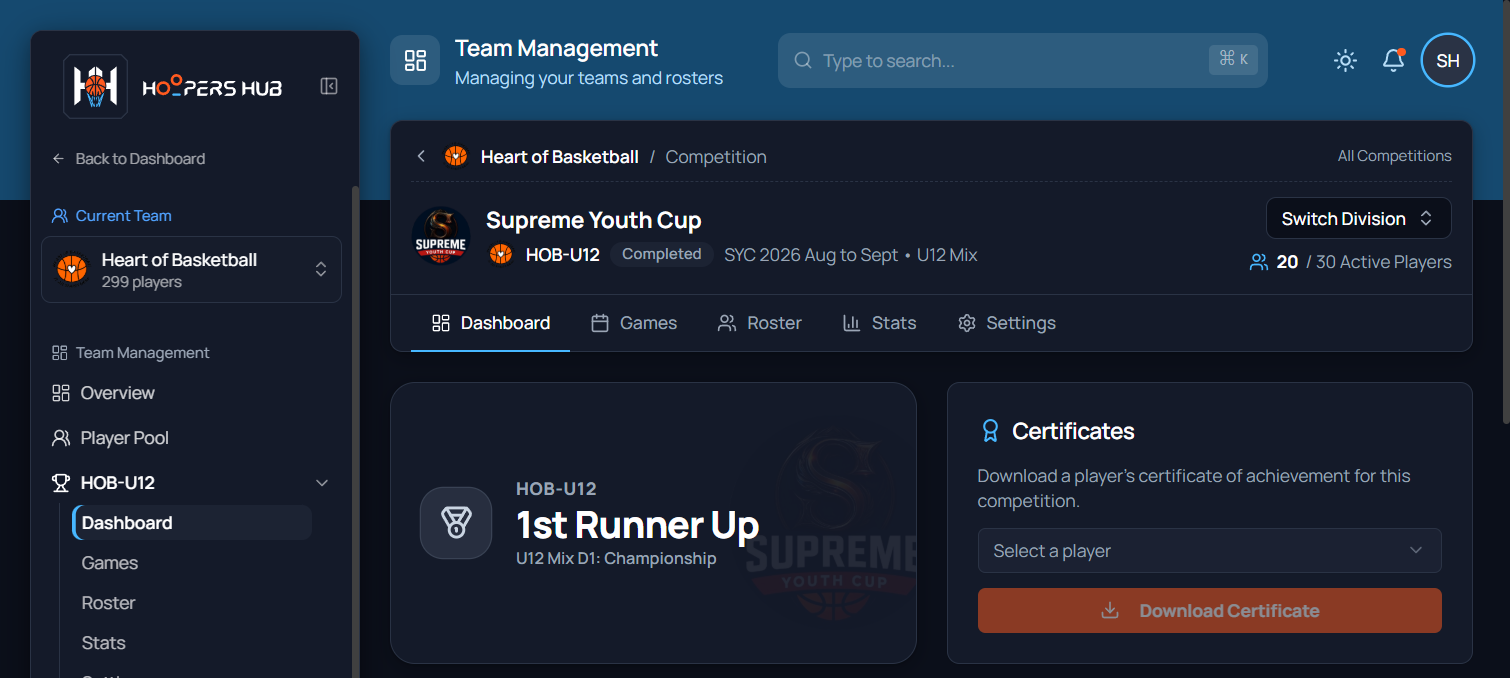1510x678 pixels.
Task: Click the 299 players text
Action: (142, 282)
